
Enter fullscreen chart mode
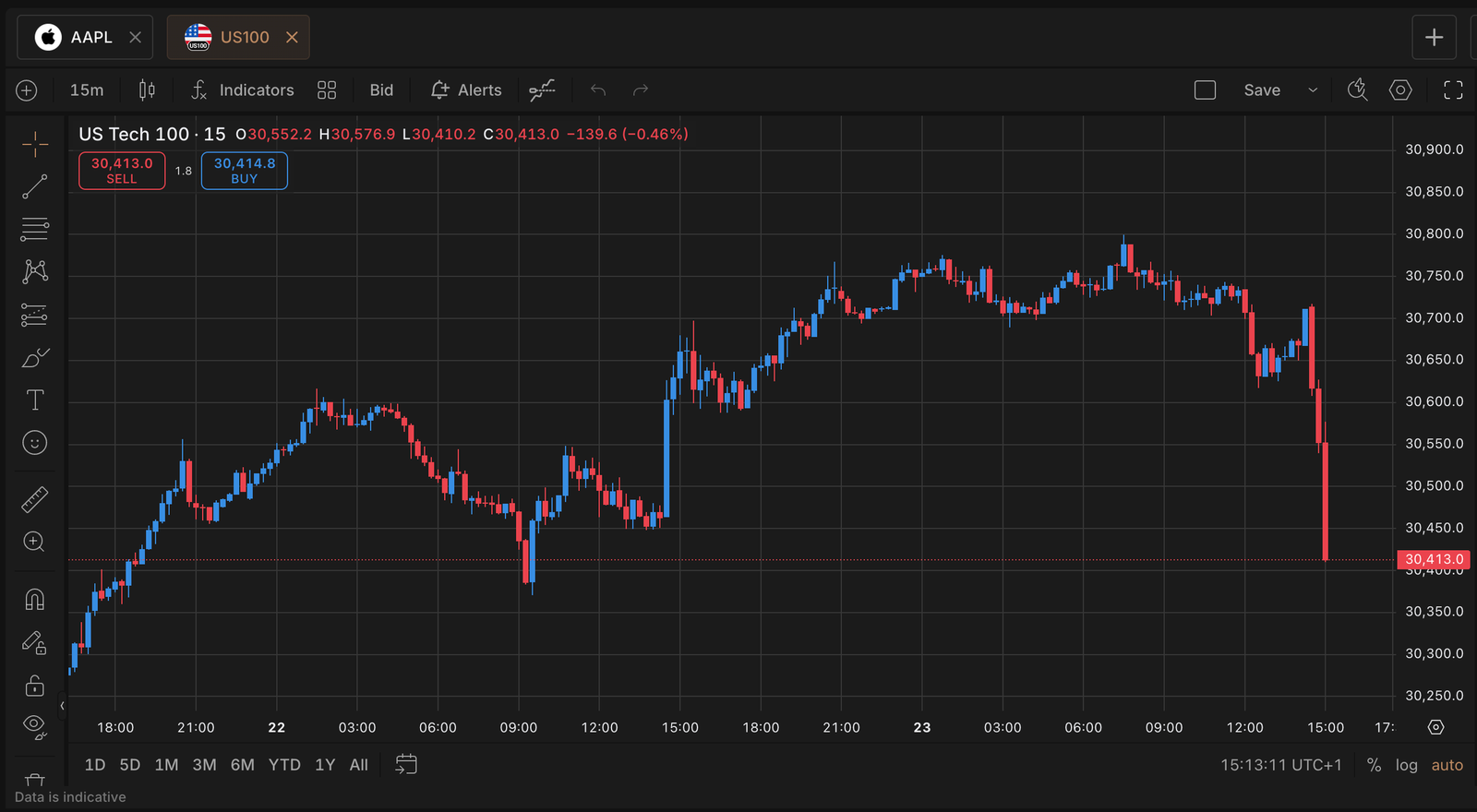[x=1453, y=90]
